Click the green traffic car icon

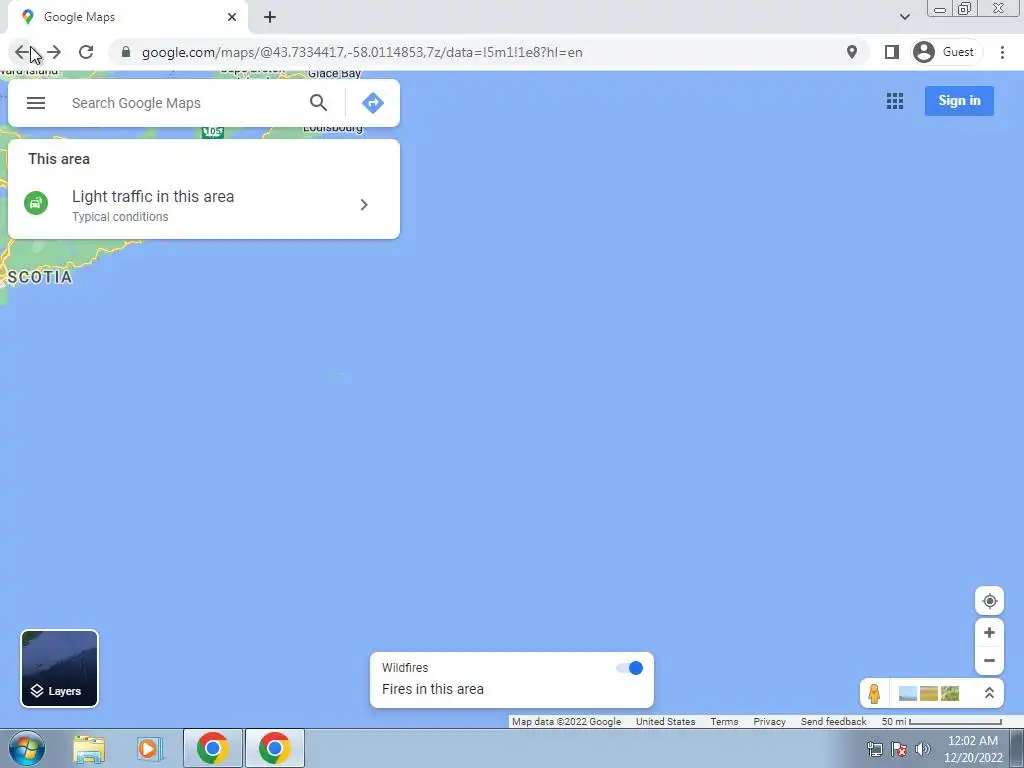[x=36, y=203]
